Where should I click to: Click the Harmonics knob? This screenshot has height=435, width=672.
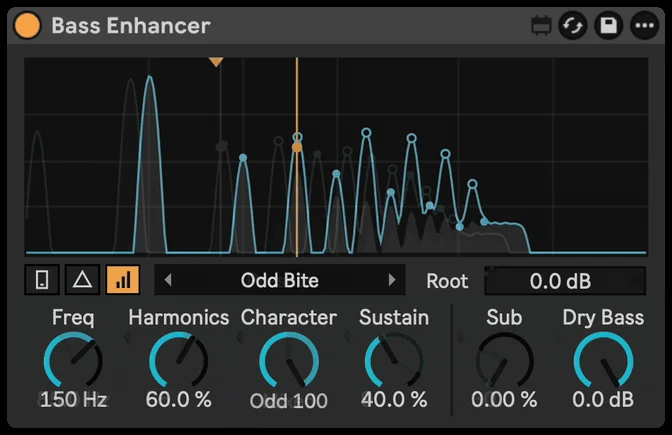pyautogui.click(x=178, y=361)
